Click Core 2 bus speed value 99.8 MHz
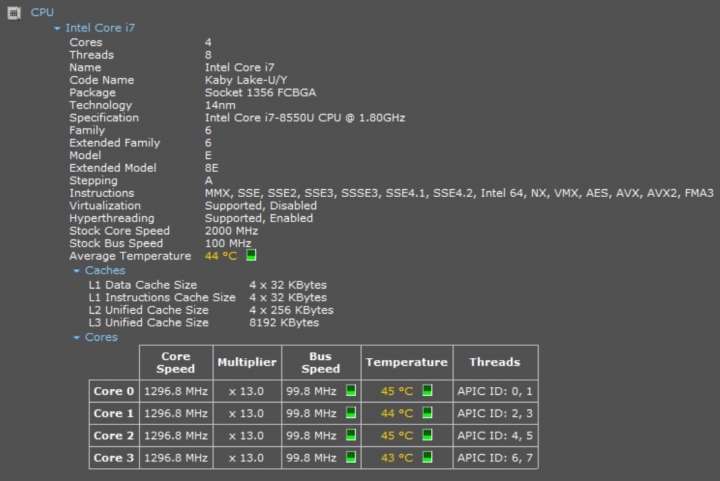The height and width of the screenshot is (481, 720). [x=311, y=435]
